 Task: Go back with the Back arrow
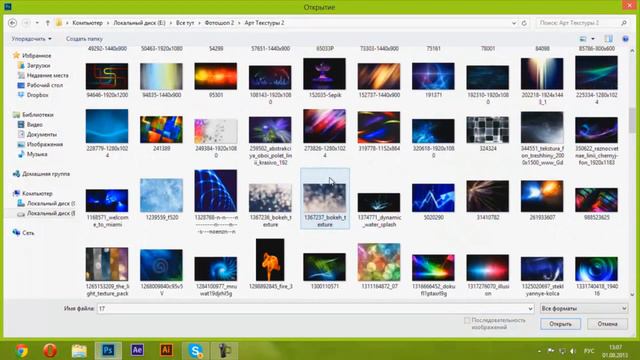(12, 23)
